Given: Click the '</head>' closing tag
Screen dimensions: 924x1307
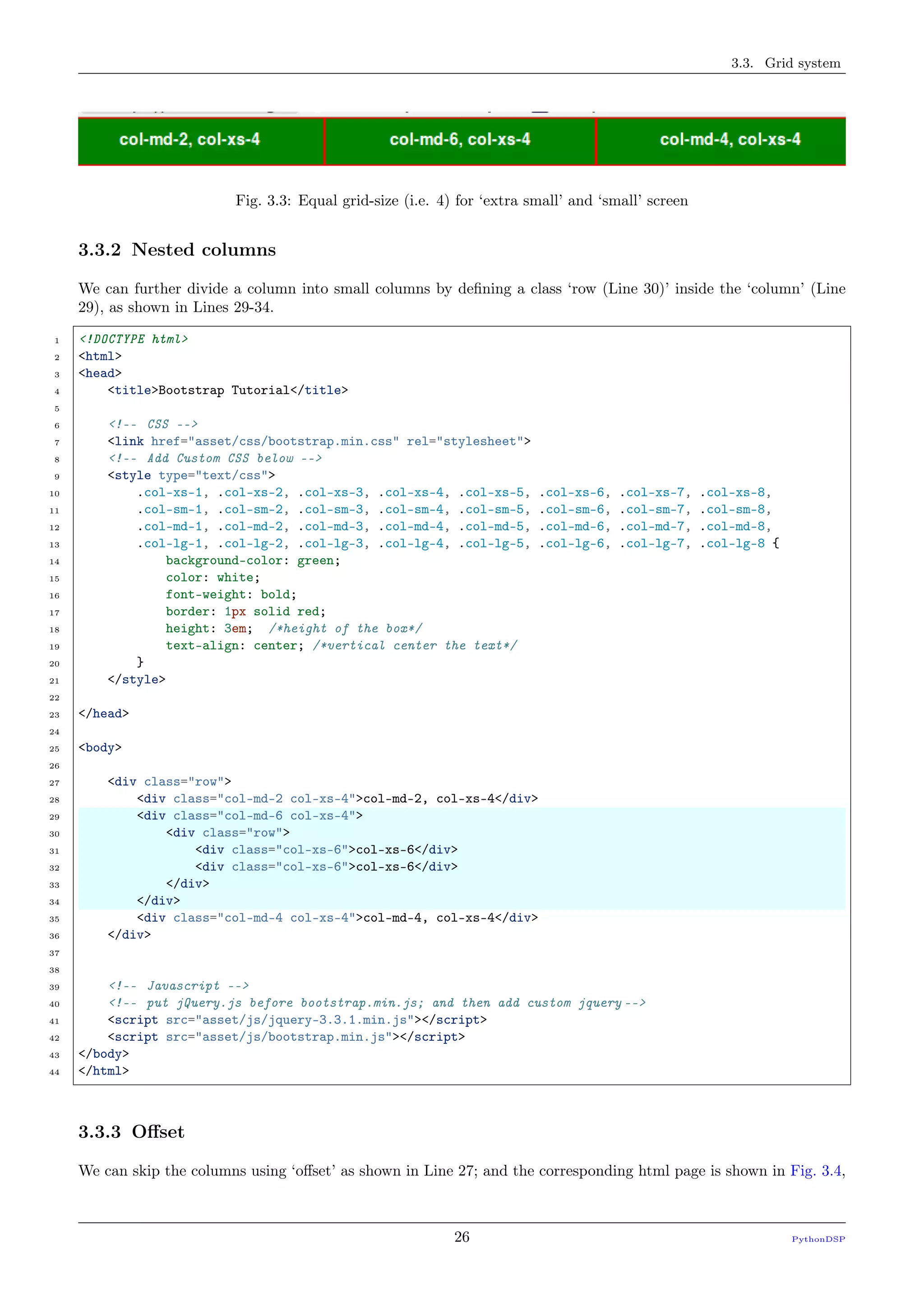Looking at the screenshot, I should [x=104, y=714].
